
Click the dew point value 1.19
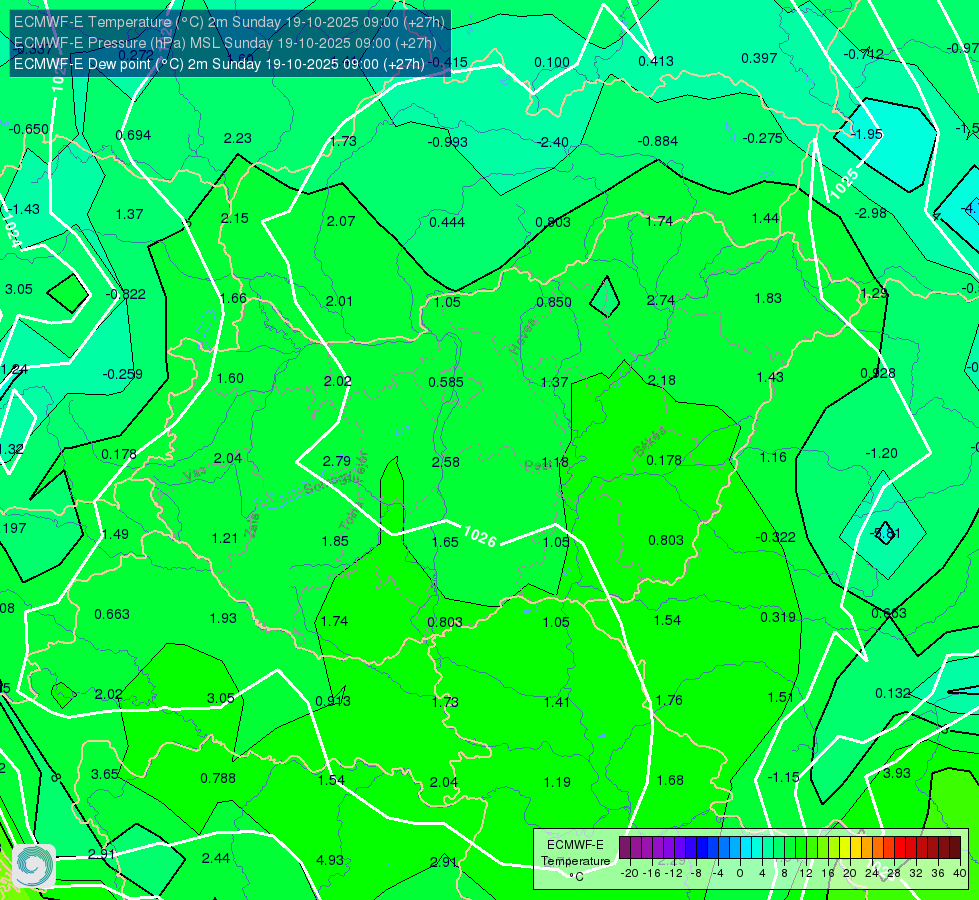(557, 781)
